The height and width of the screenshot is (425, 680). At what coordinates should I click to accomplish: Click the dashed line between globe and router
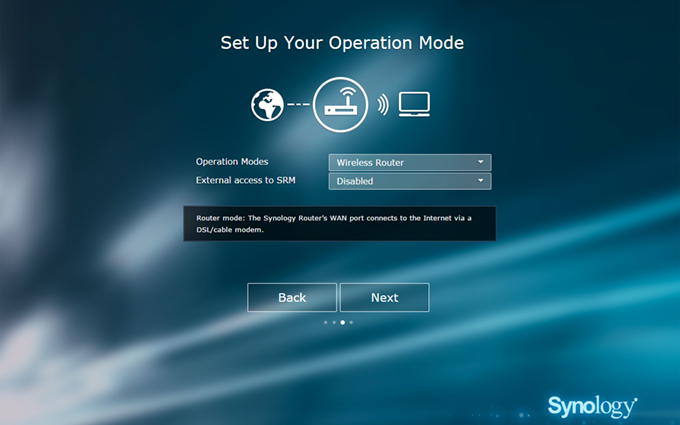[298, 105]
